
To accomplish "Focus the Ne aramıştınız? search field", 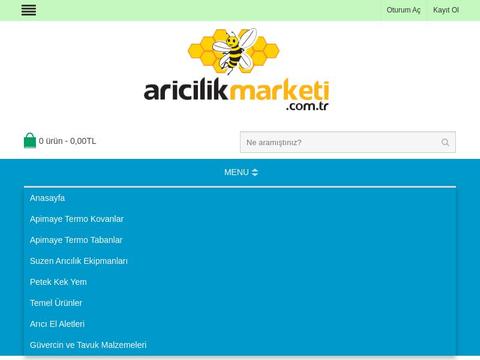I will coord(348,142).
